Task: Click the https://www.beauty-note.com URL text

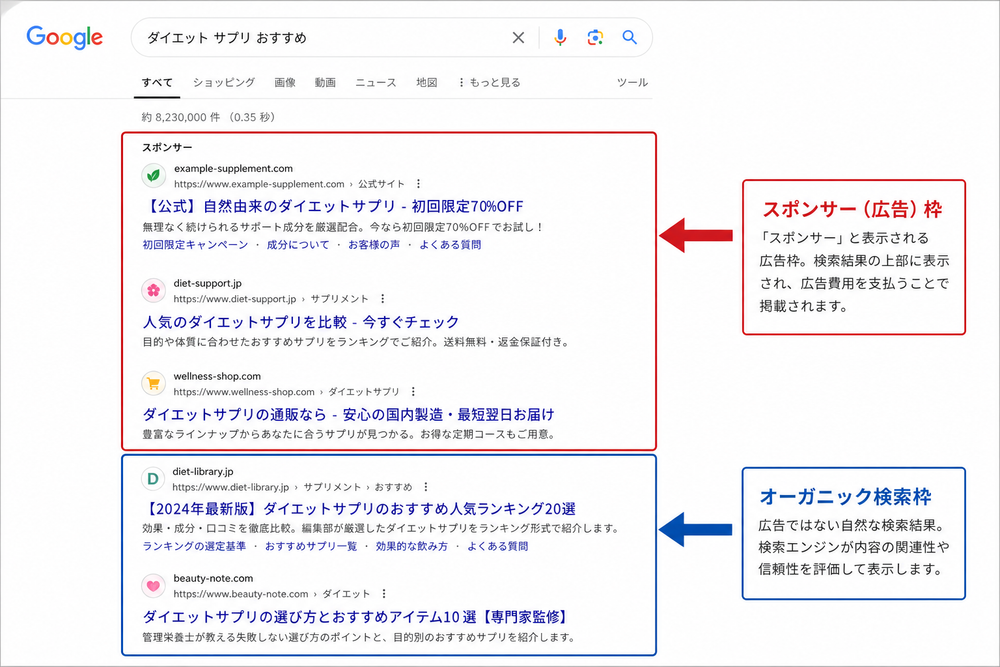Action: click(x=241, y=594)
